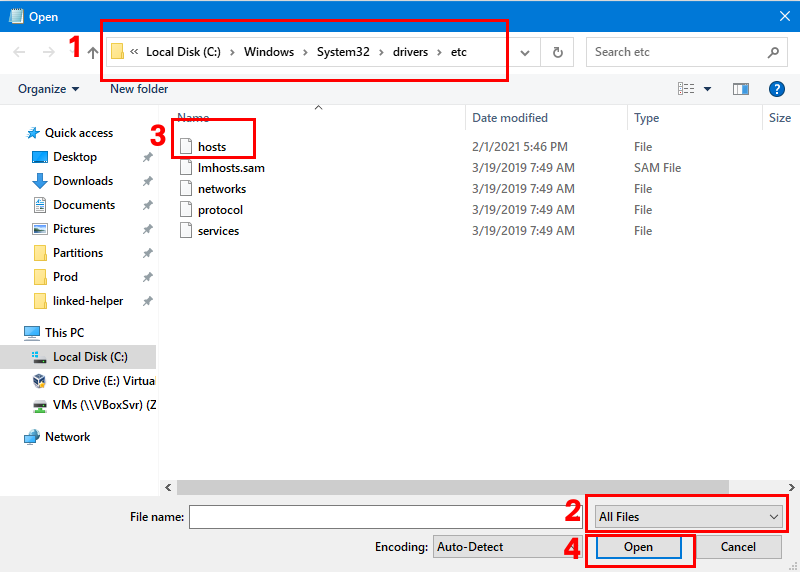This screenshot has height=572, width=800.
Task: Open the Organize menu
Action: 48,89
